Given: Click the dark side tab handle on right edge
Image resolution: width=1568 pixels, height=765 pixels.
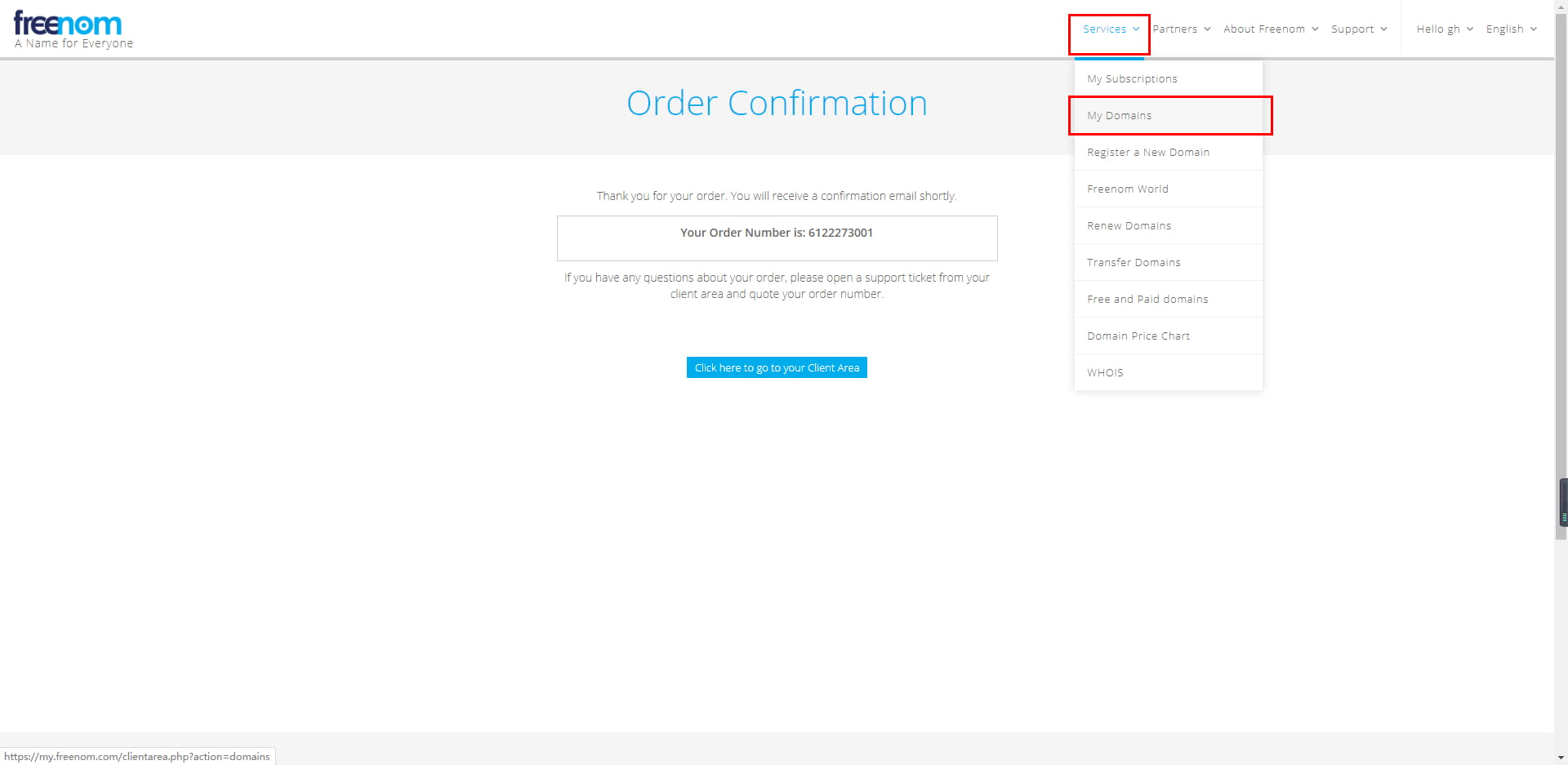Looking at the screenshot, I should coord(1563,503).
